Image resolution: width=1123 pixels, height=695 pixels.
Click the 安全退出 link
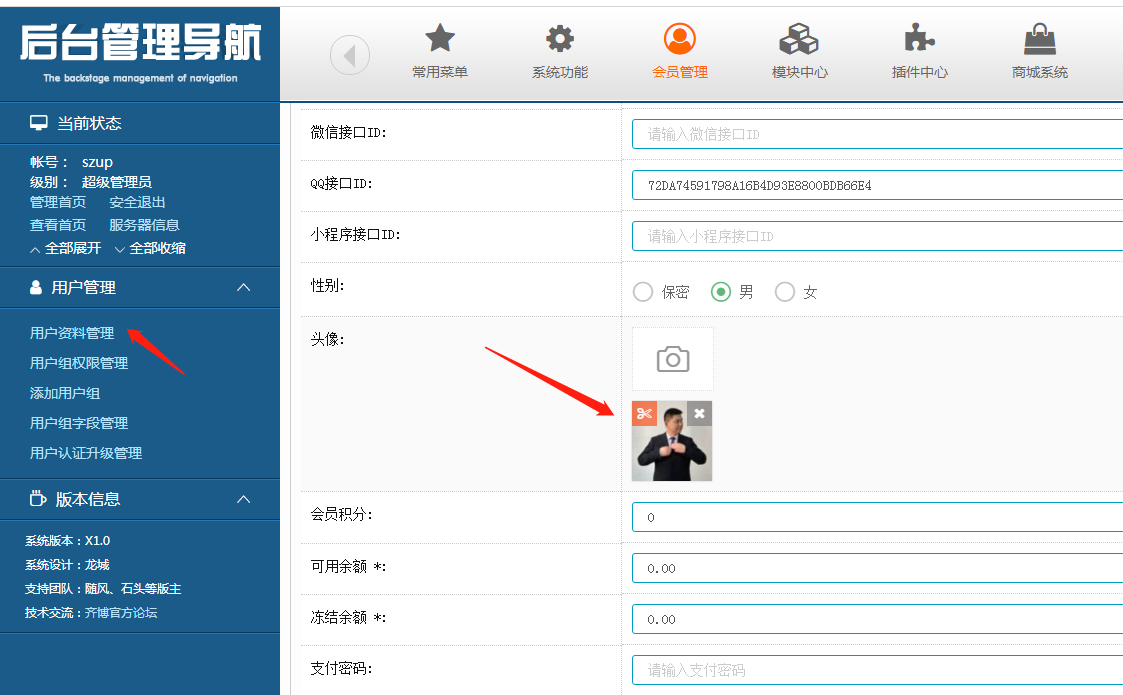coord(137,202)
